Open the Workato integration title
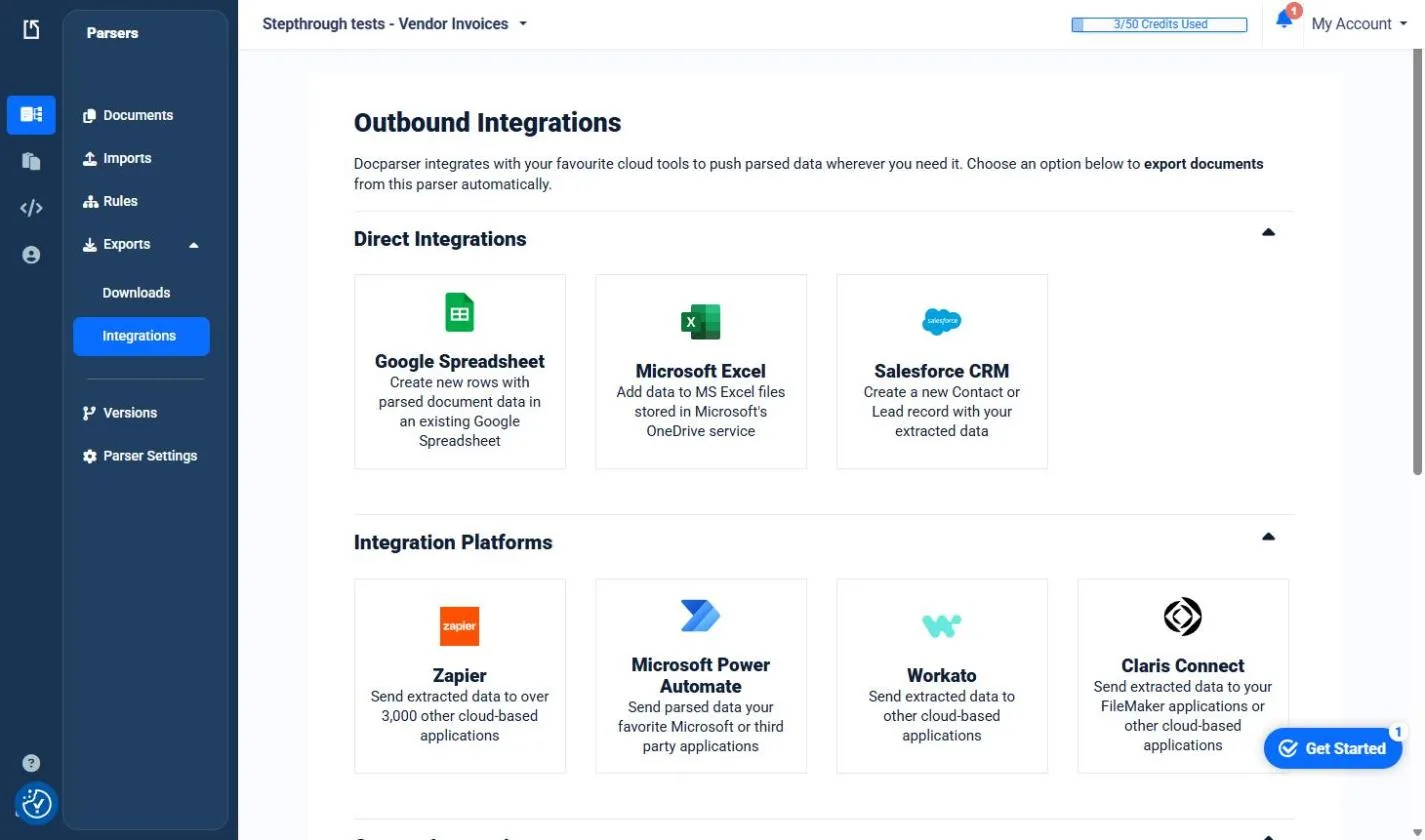The height and width of the screenshot is (840, 1425). [942, 675]
